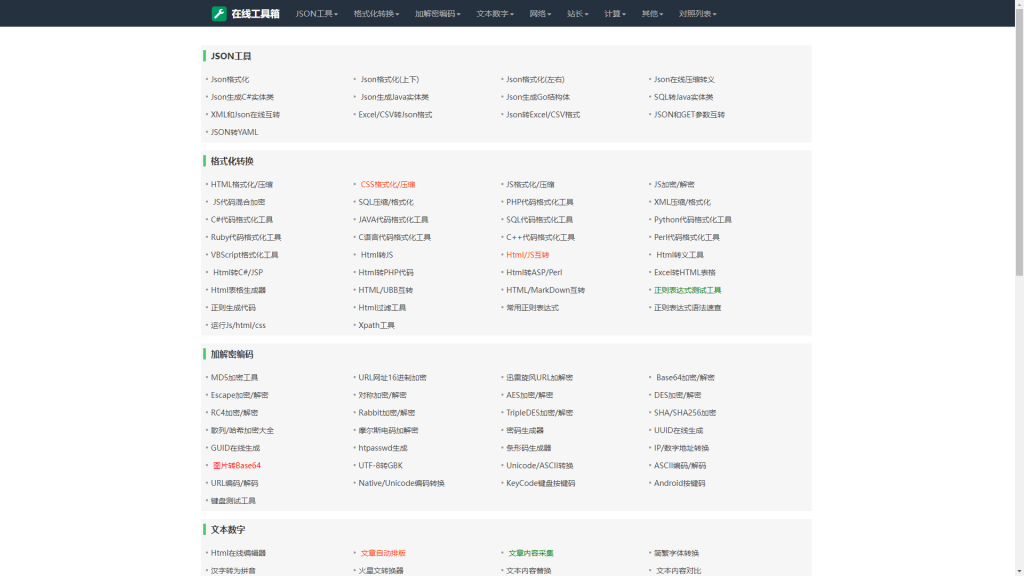Open Html转C#/JSP link
This screenshot has height=576, width=1024.
(238, 273)
